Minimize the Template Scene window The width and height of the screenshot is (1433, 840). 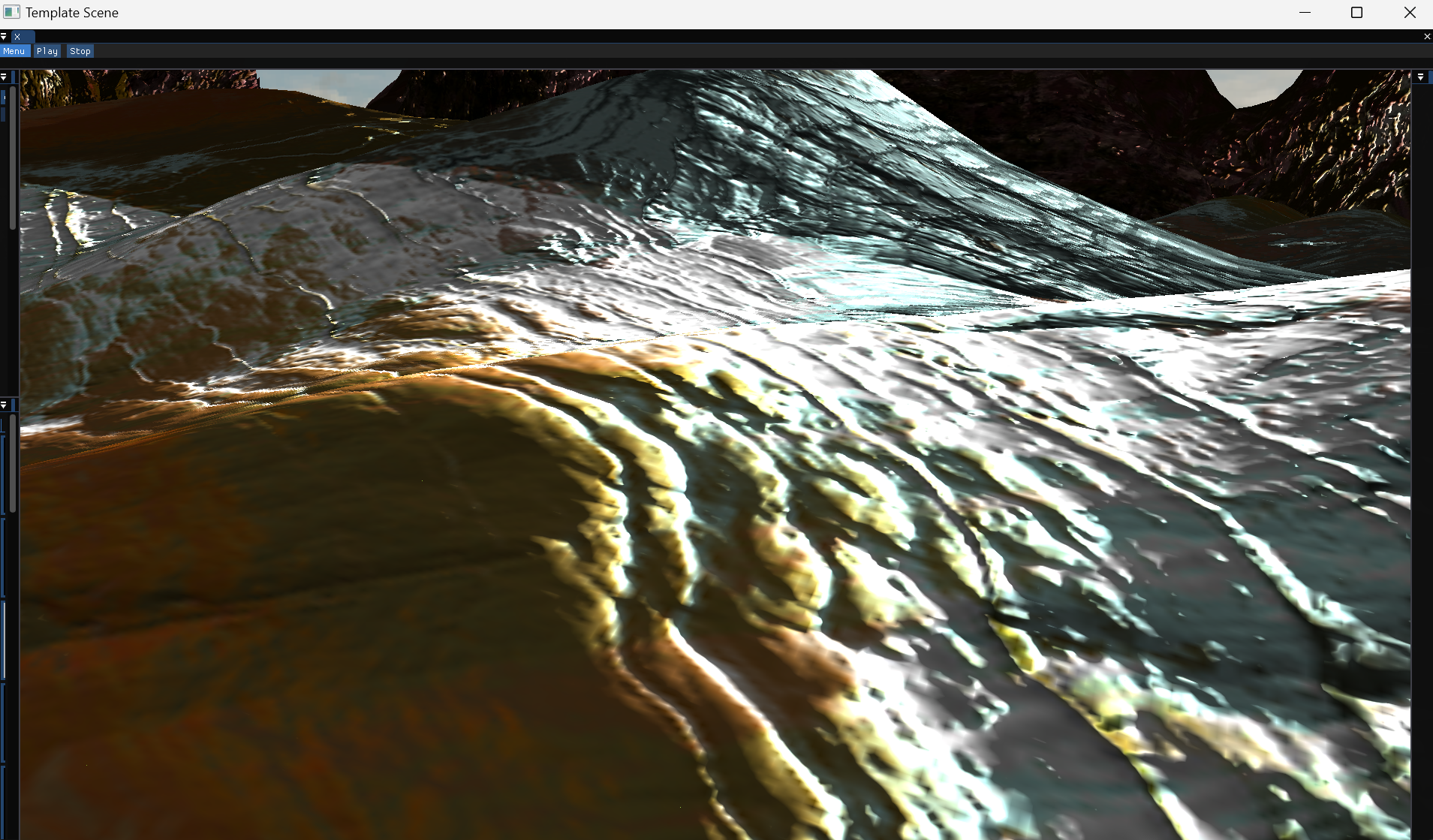[x=1305, y=13]
